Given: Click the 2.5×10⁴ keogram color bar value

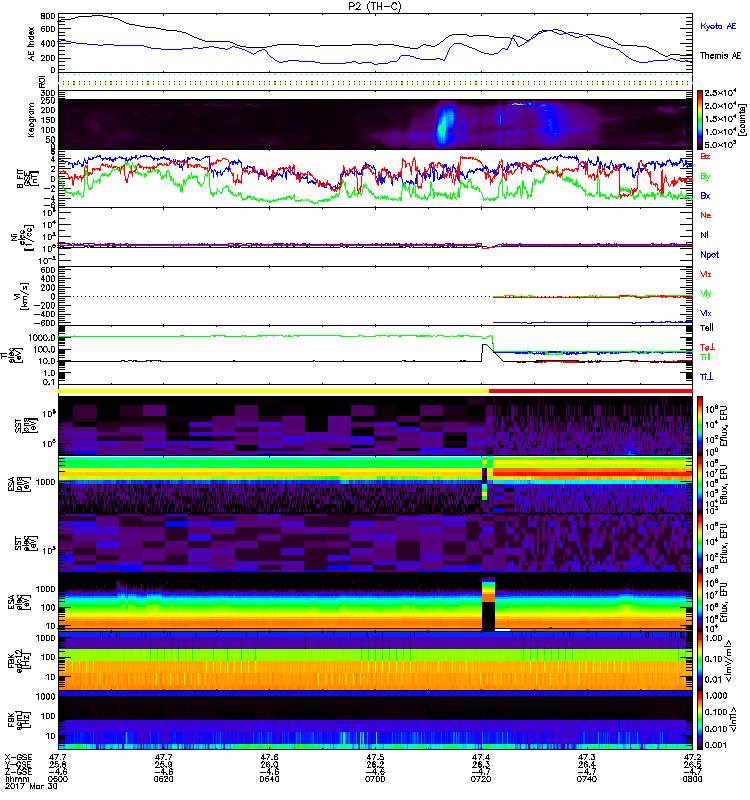Looking at the screenshot, I should coord(719,93).
